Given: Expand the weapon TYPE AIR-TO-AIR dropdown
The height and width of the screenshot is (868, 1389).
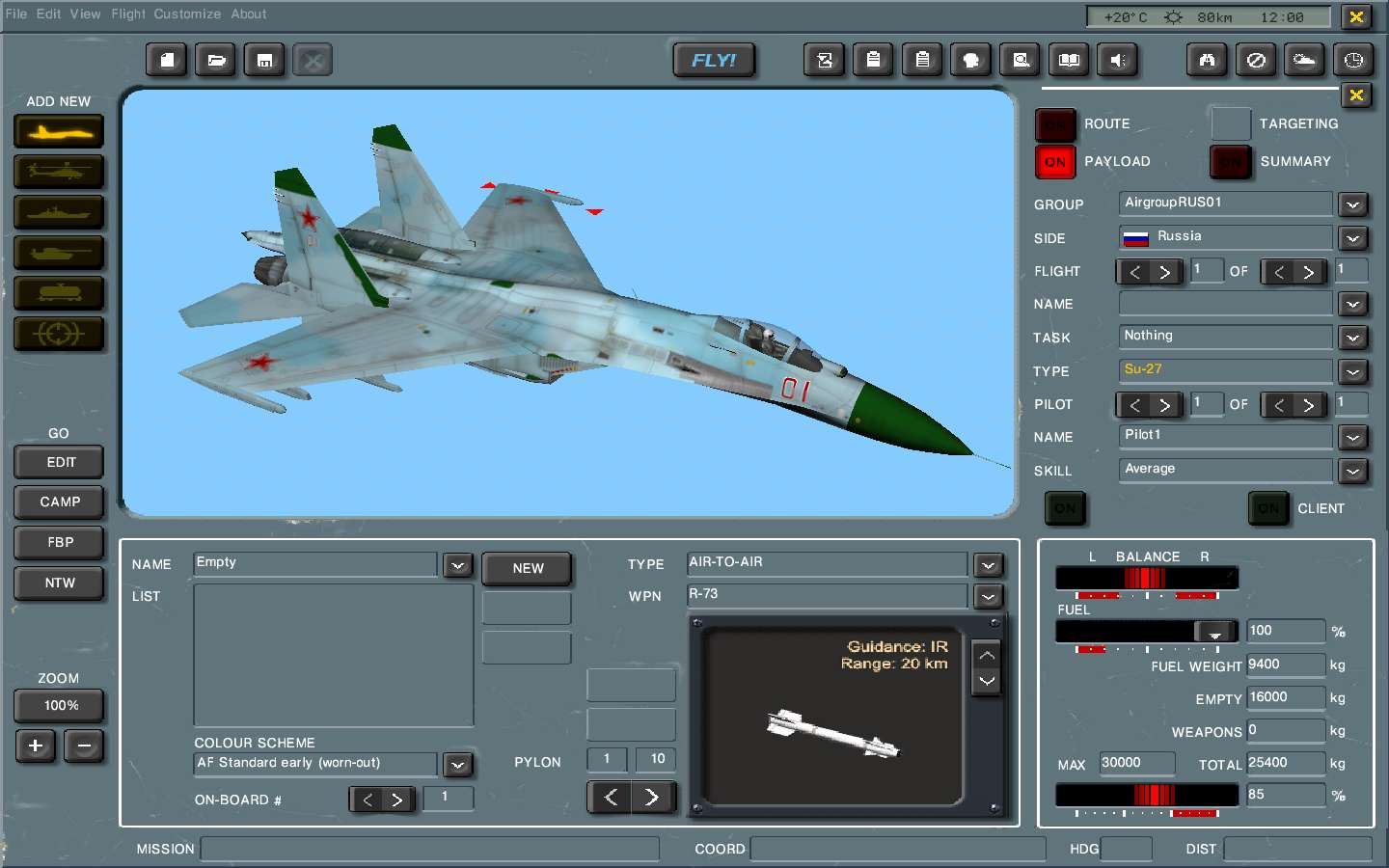Looking at the screenshot, I should point(989,565).
